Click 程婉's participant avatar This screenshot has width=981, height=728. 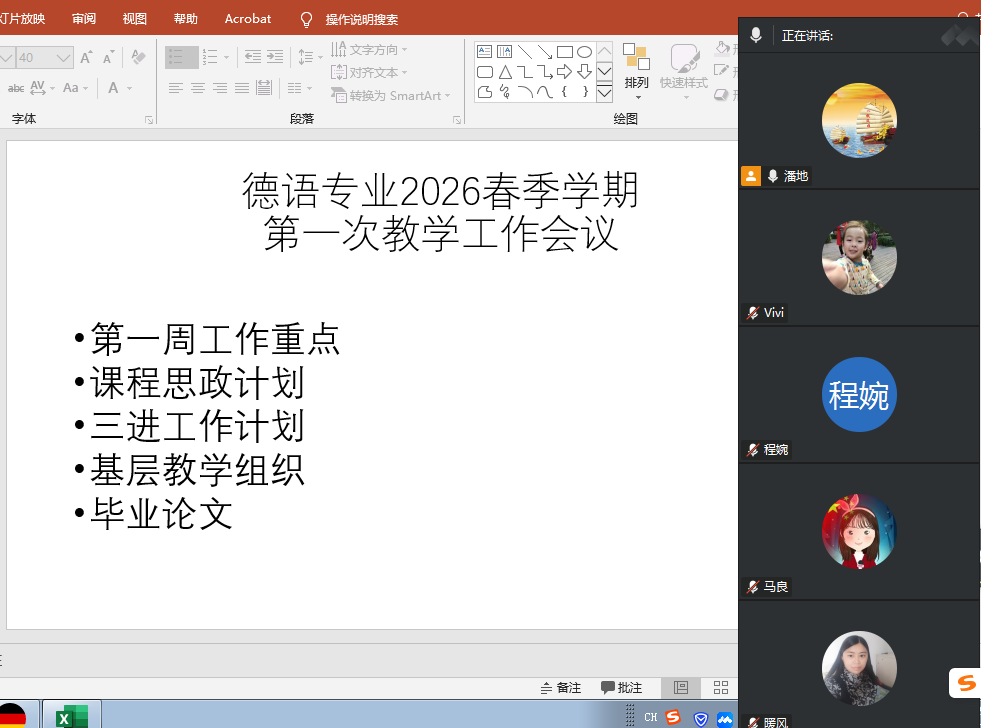click(x=859, y=394)
